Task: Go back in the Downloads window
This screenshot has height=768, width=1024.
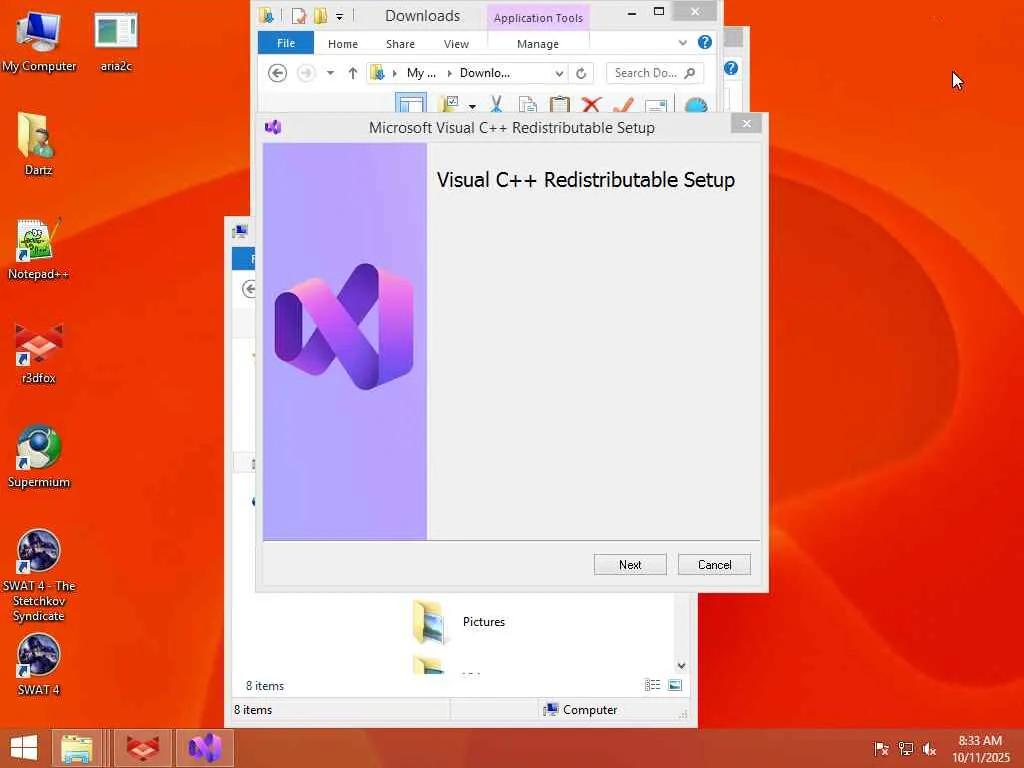Action: [278, 73]
